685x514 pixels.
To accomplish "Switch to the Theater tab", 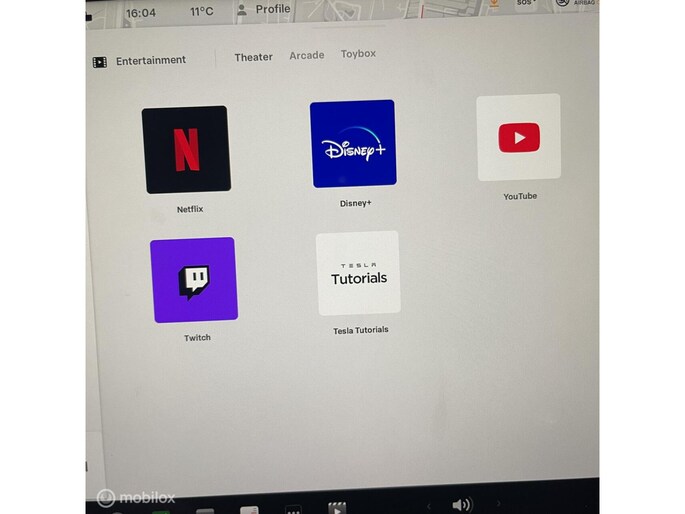I will (x=253, y=57).
